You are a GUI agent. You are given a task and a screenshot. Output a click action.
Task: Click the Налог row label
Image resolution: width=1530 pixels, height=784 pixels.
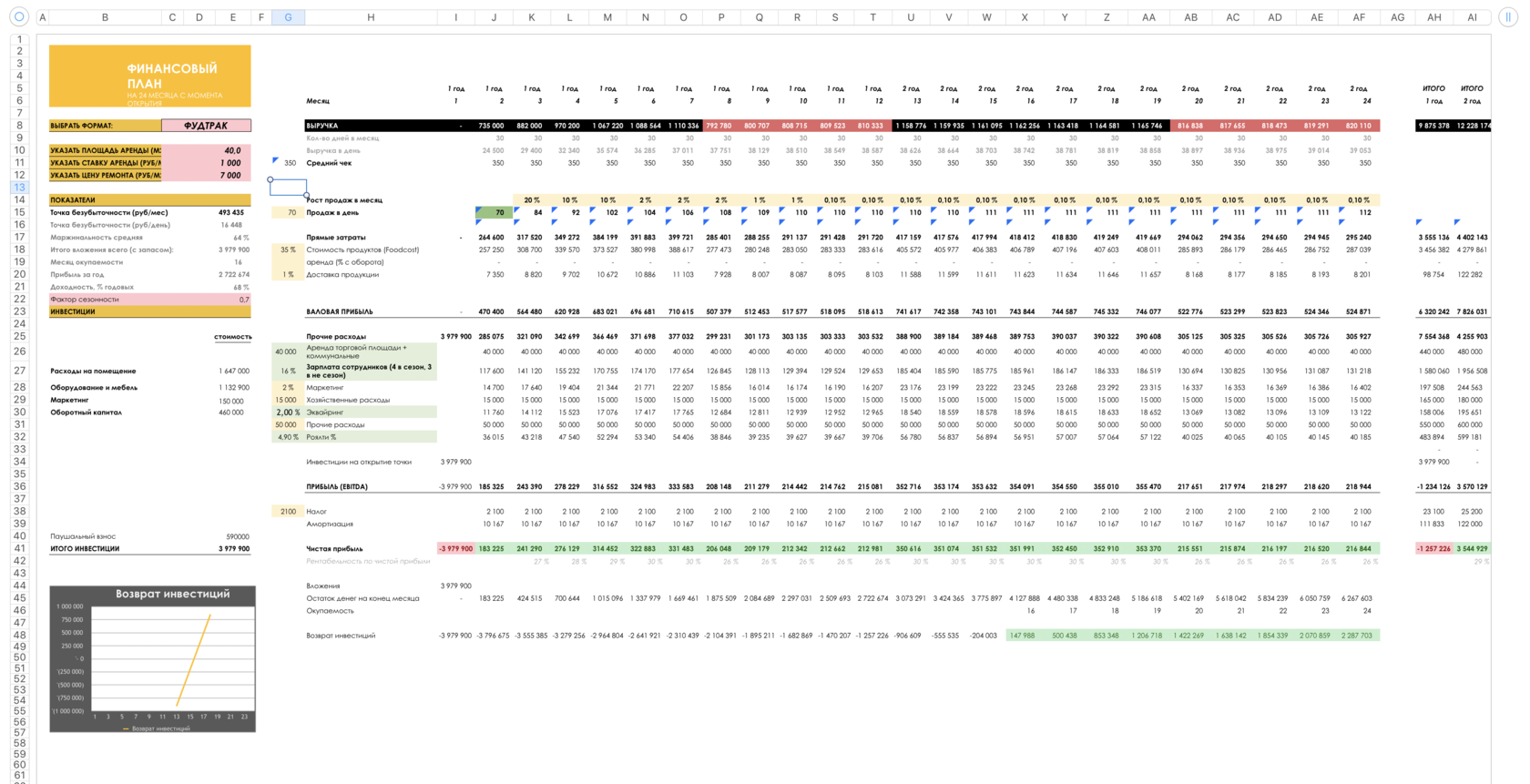point(316,512)
